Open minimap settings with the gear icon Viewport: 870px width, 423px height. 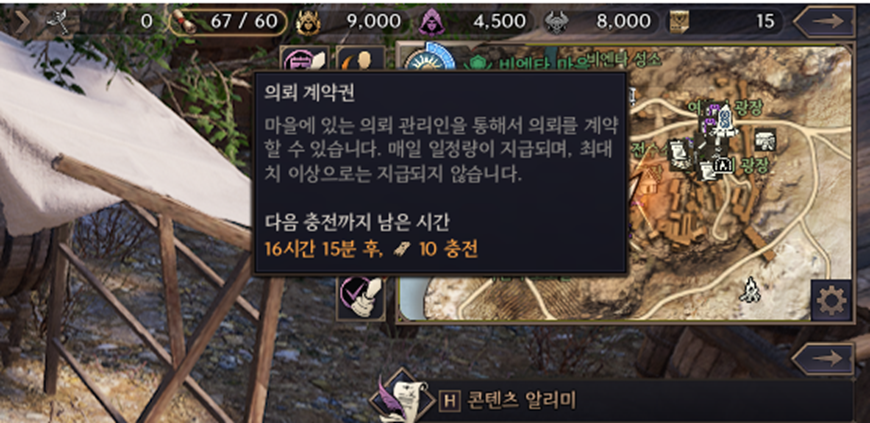[831, 301]
